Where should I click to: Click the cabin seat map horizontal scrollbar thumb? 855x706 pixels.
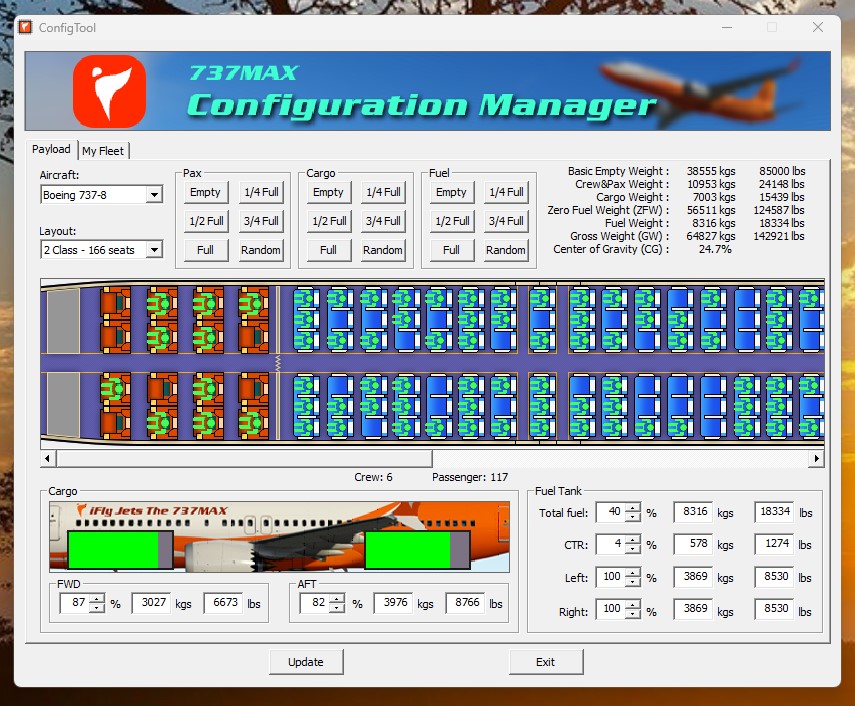pyautogui.click(x=244, y=458)
